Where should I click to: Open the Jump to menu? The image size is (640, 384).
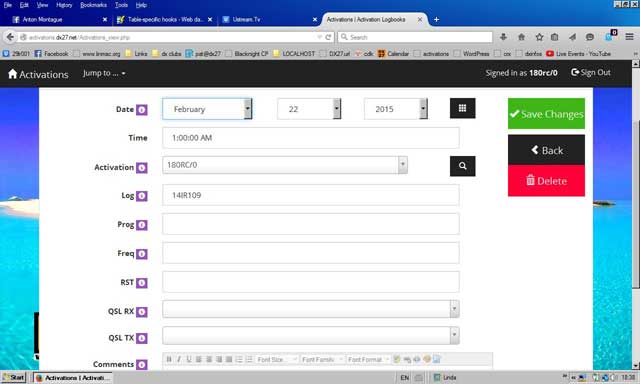coord(104,73)
